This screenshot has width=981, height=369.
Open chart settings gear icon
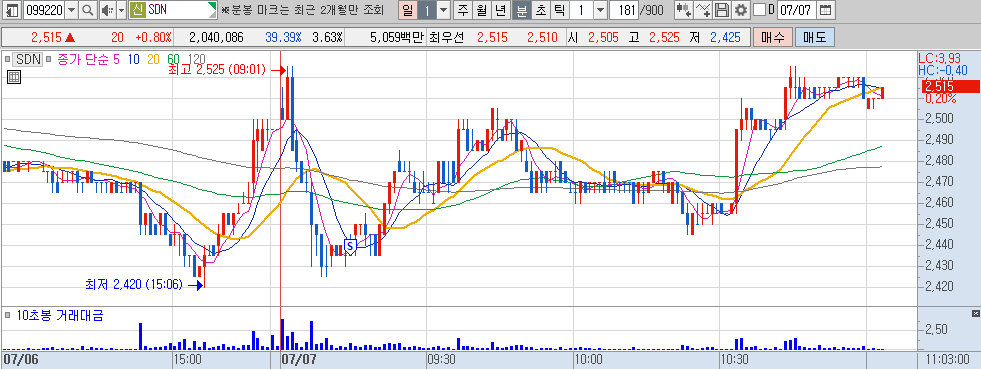(741, 10)
